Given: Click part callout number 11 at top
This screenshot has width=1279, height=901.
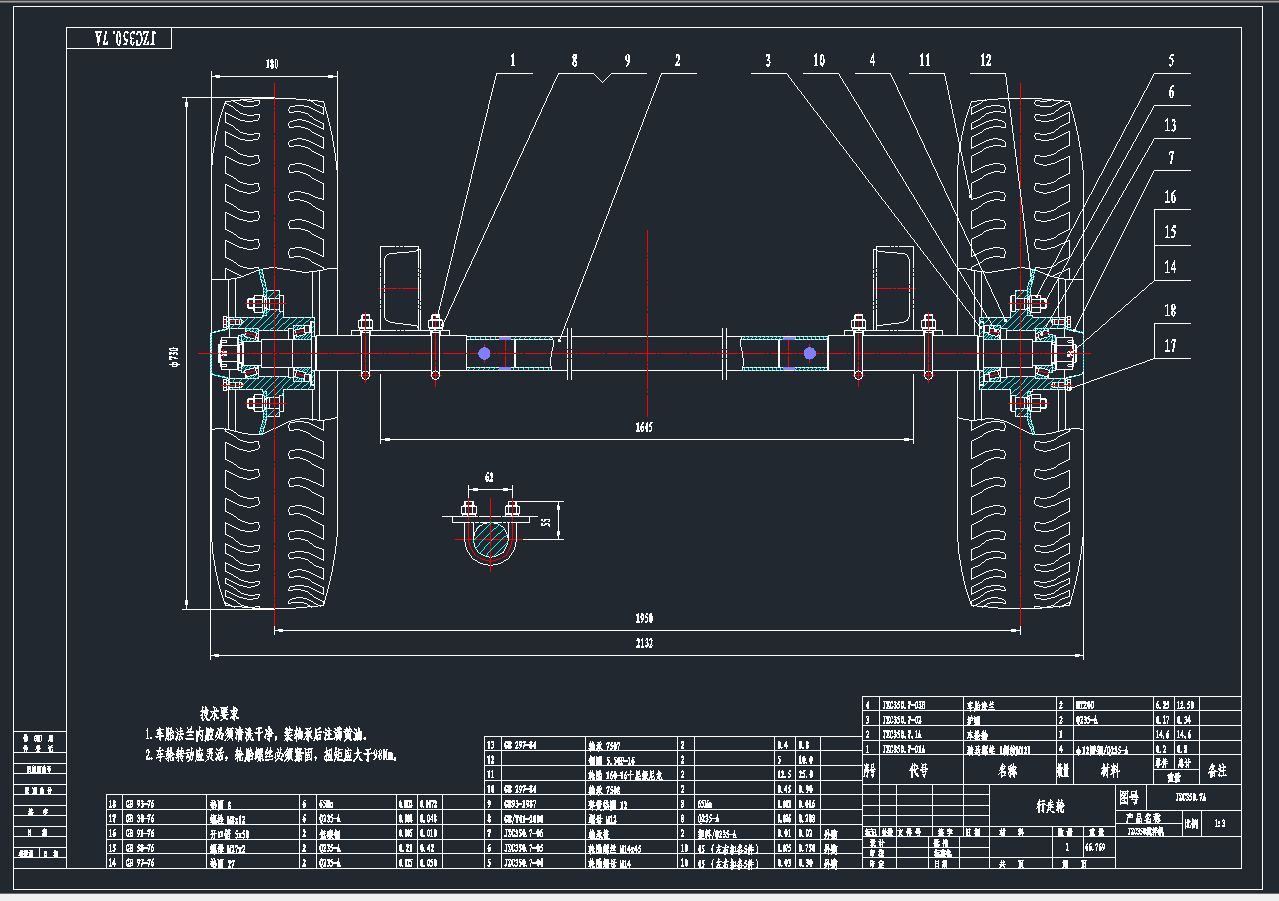Looking at the screenshot, I should (925, 61).
